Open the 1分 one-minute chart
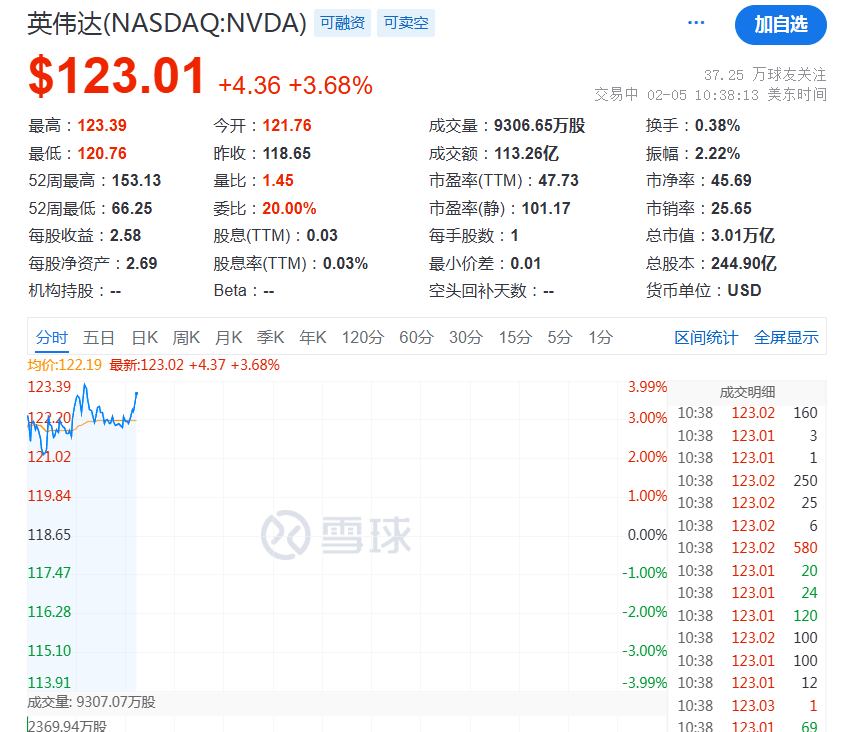 click(x=600, y=338)
